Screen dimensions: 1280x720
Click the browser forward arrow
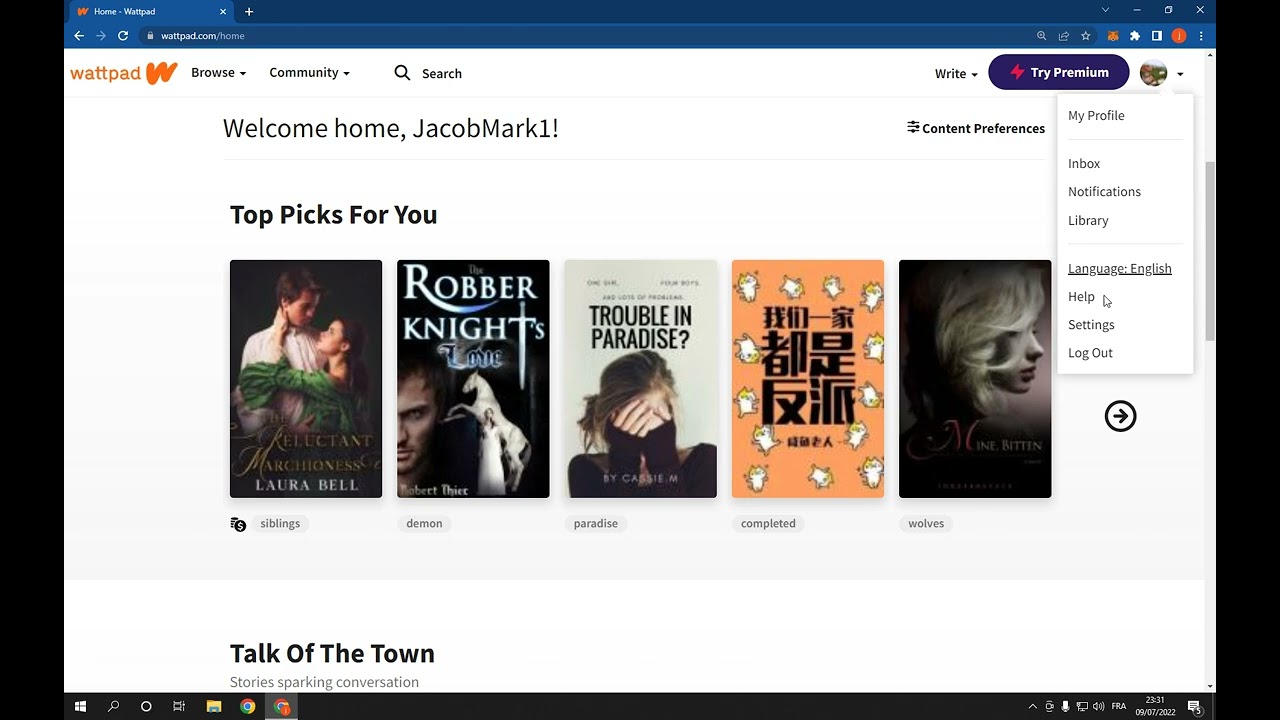[101, 36]
